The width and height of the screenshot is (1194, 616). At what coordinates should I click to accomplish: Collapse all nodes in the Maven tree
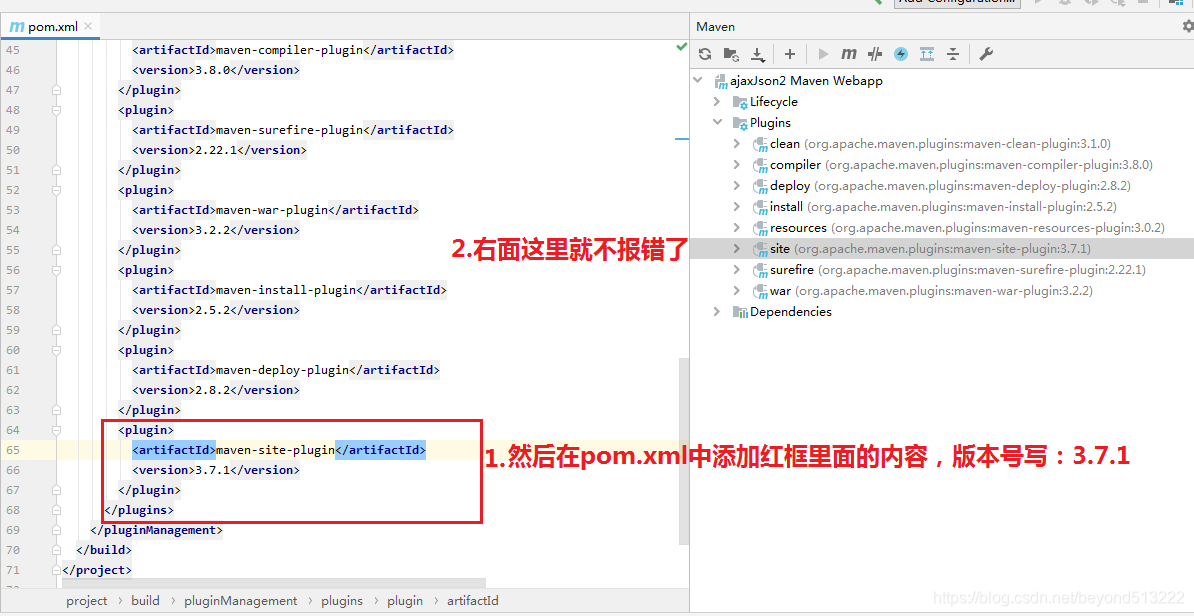954,53
